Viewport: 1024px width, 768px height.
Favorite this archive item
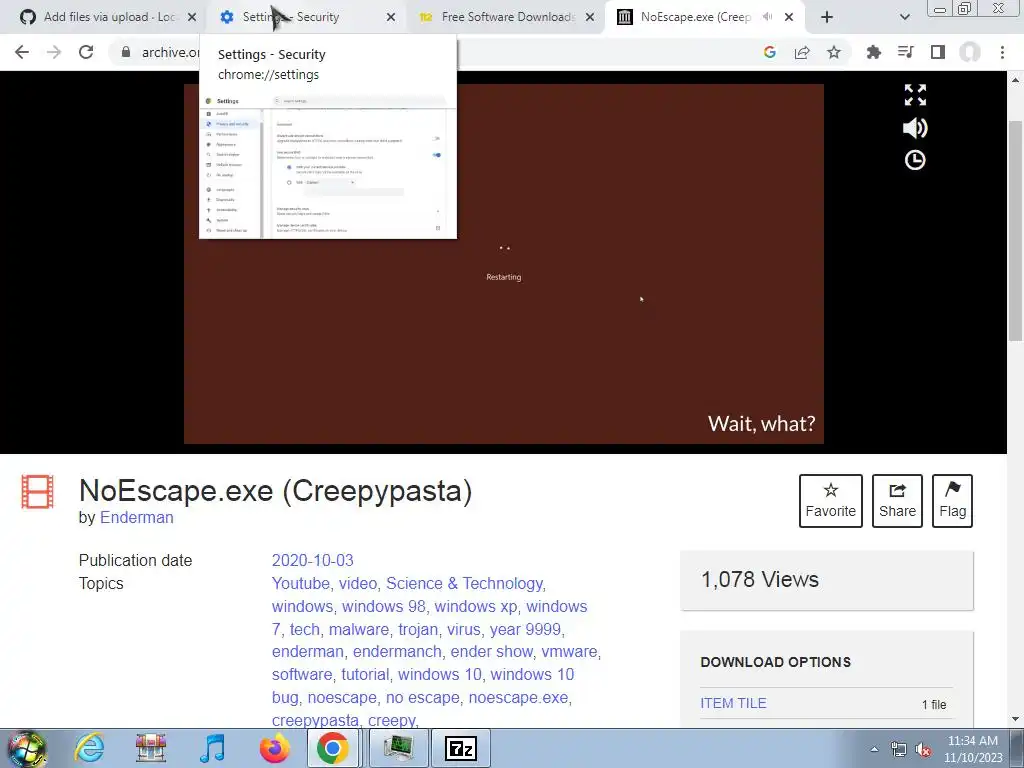click(831, 501)
